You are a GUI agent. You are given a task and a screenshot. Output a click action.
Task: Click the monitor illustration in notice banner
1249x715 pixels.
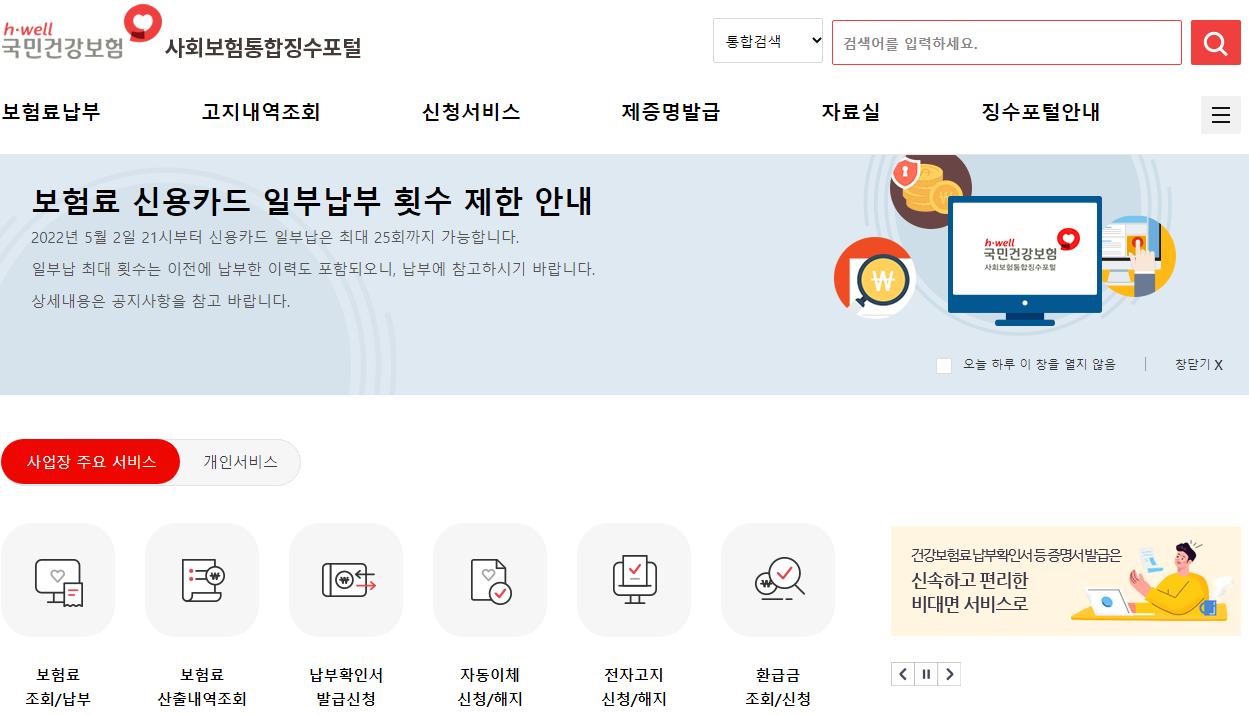pyautogui.click(x=1024, y=261)
